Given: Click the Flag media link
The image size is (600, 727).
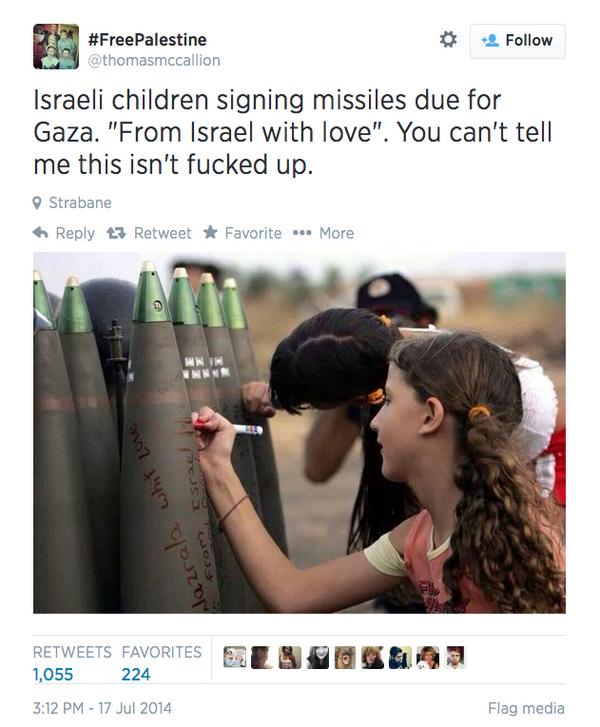Looking at the screenshot, I should [526, 708].
